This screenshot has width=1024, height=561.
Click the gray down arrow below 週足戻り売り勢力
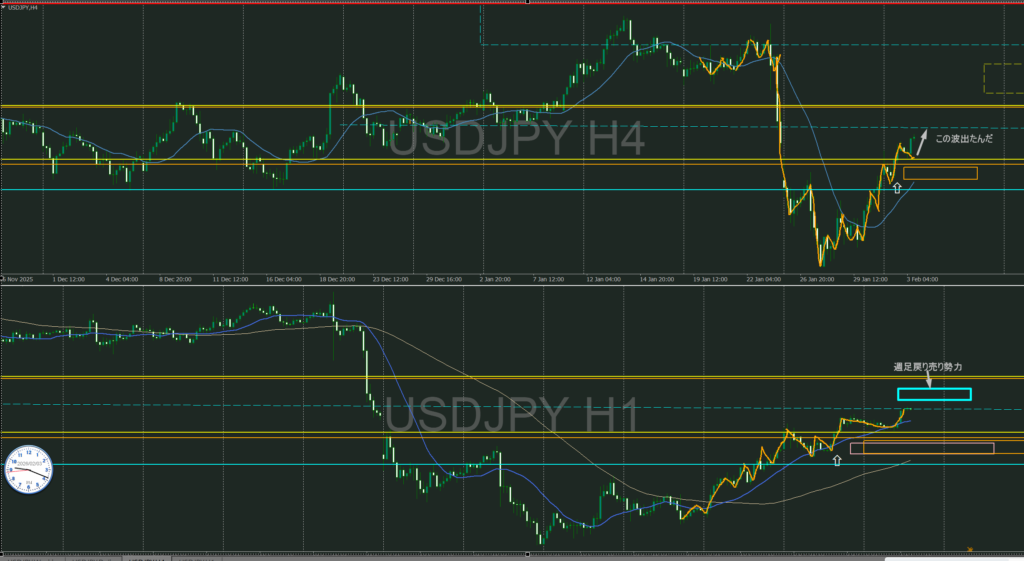click(929, 380)
